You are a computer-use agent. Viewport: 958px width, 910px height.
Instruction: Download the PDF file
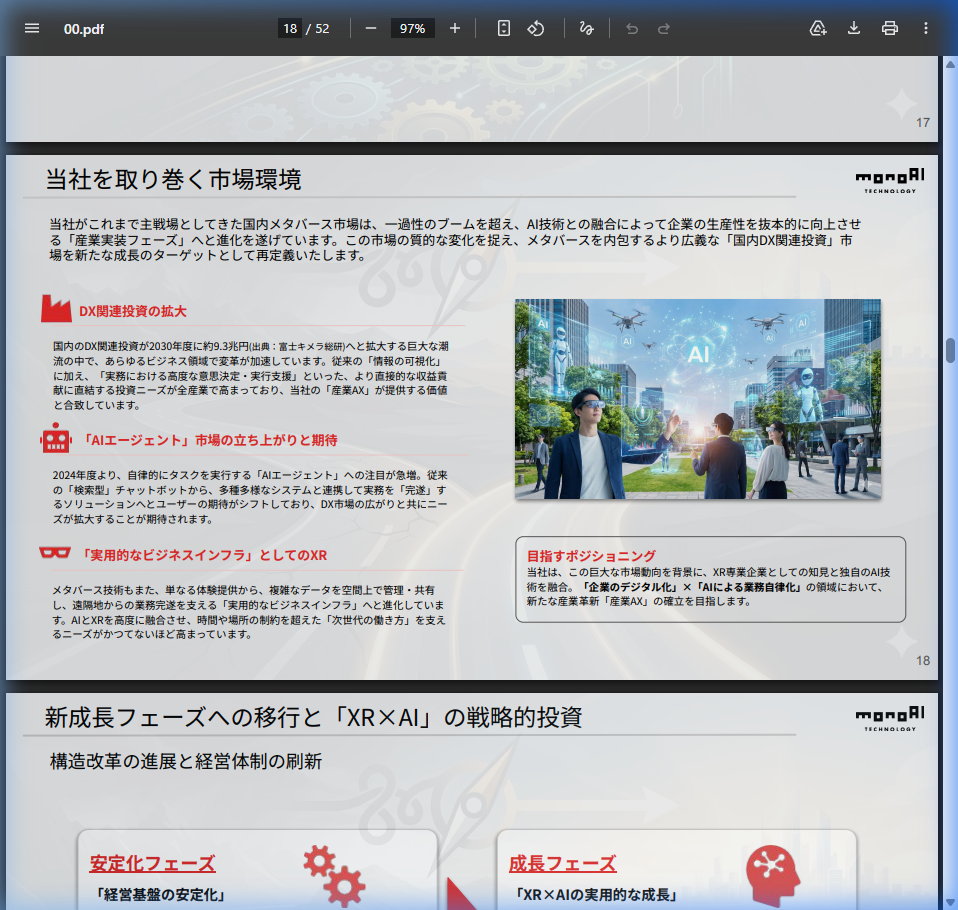(x=853, y=28)
